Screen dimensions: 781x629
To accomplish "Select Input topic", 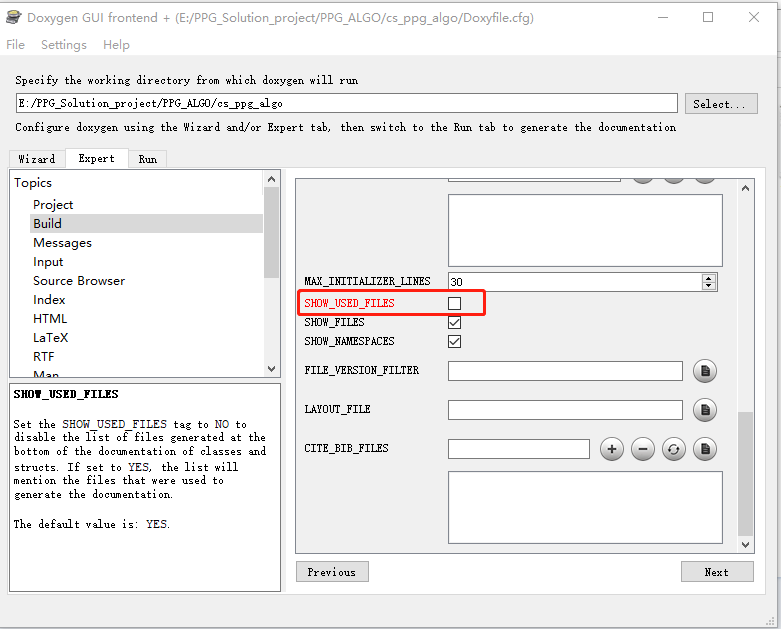I will 48,261.
